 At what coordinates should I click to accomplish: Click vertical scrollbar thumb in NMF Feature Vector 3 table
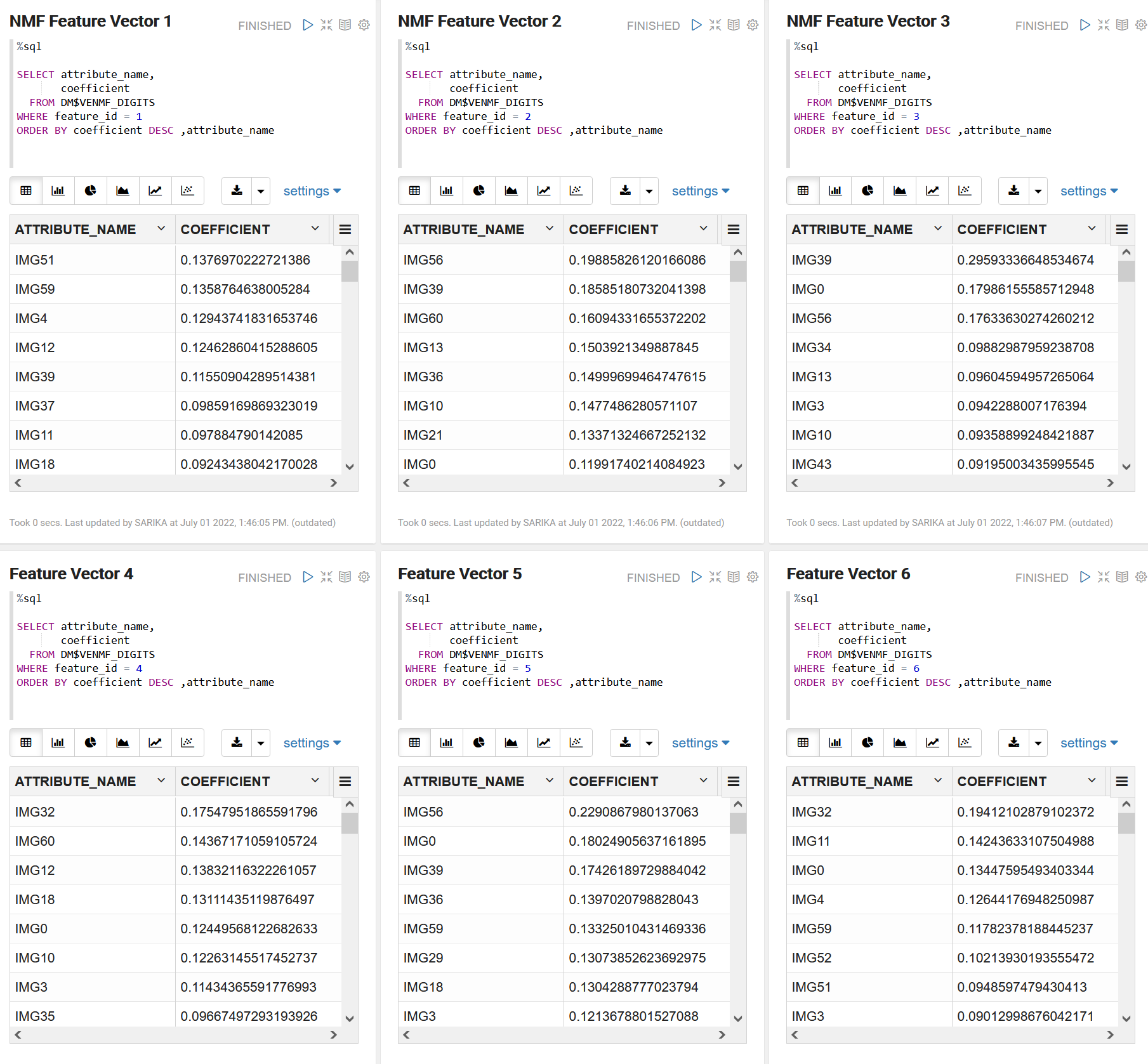coord(1126,271)
